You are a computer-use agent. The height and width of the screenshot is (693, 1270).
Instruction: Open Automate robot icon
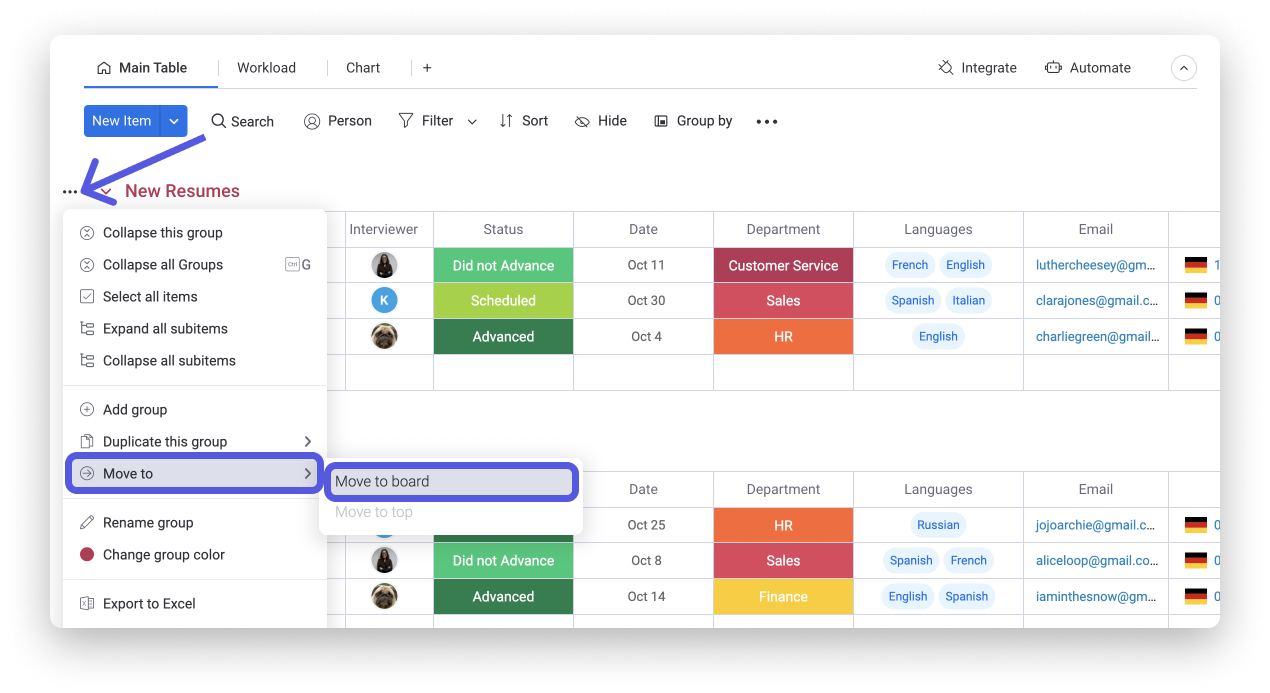[1053, 68]
